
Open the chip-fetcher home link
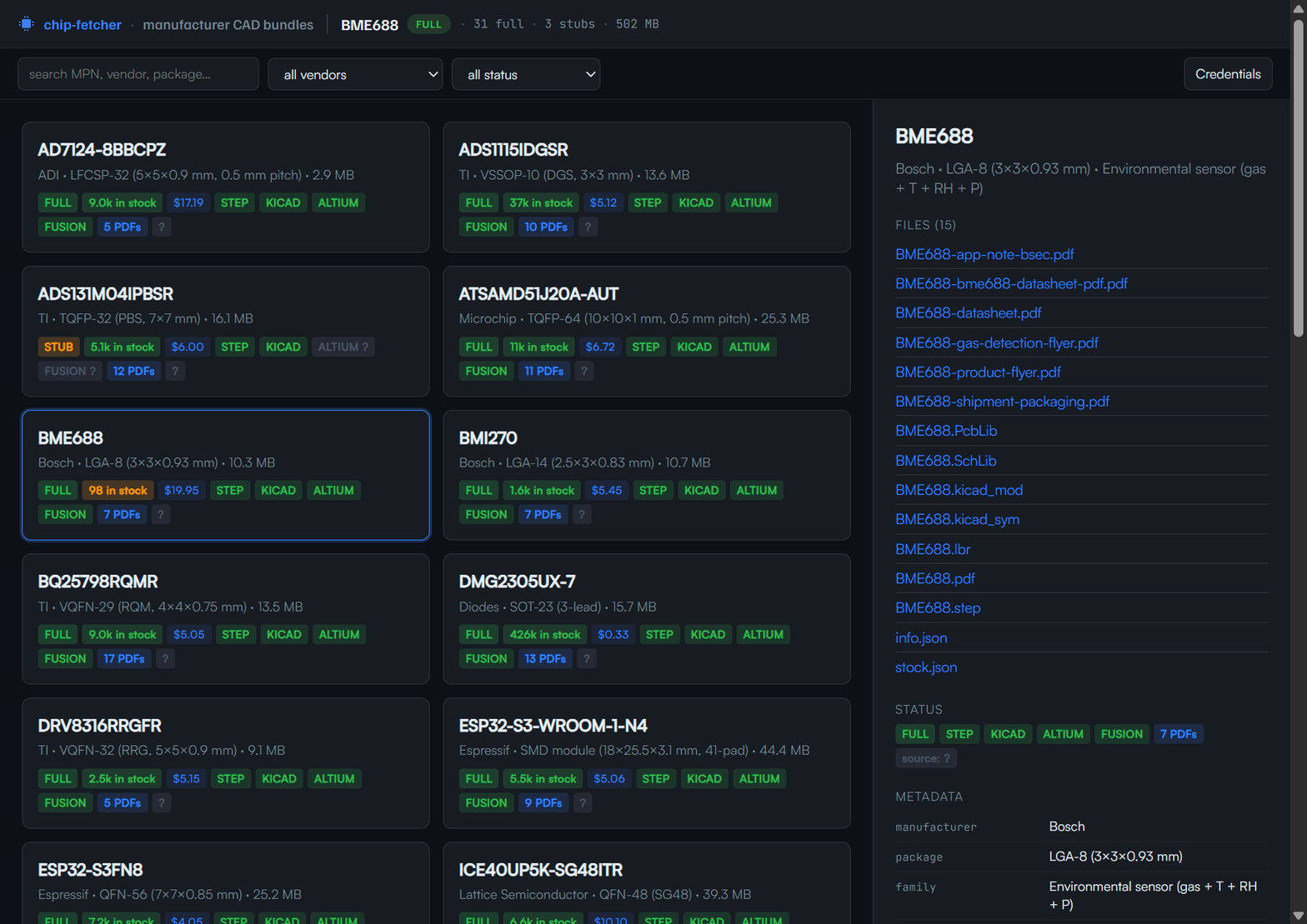click(x=83, y=25)
